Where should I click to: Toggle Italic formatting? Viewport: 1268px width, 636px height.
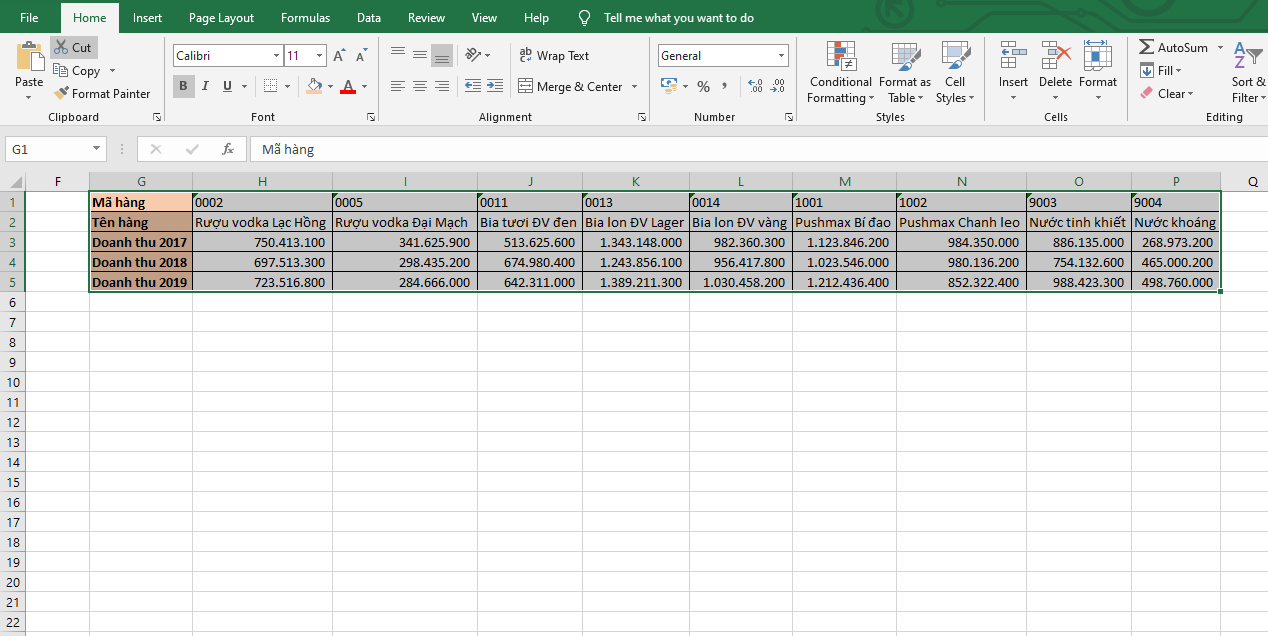coord(205,87)
